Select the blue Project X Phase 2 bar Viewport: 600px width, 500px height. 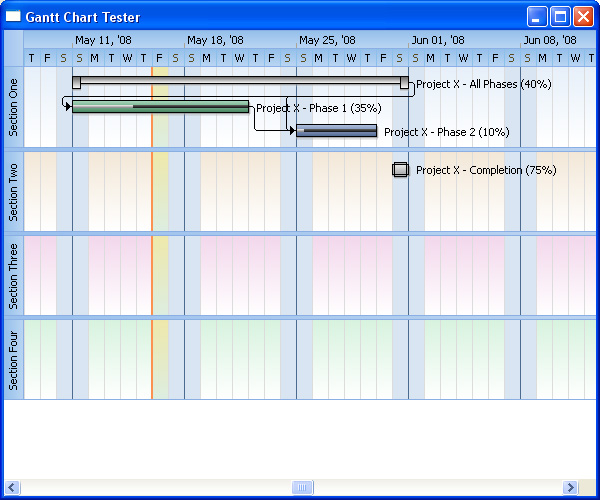(336, 130)
